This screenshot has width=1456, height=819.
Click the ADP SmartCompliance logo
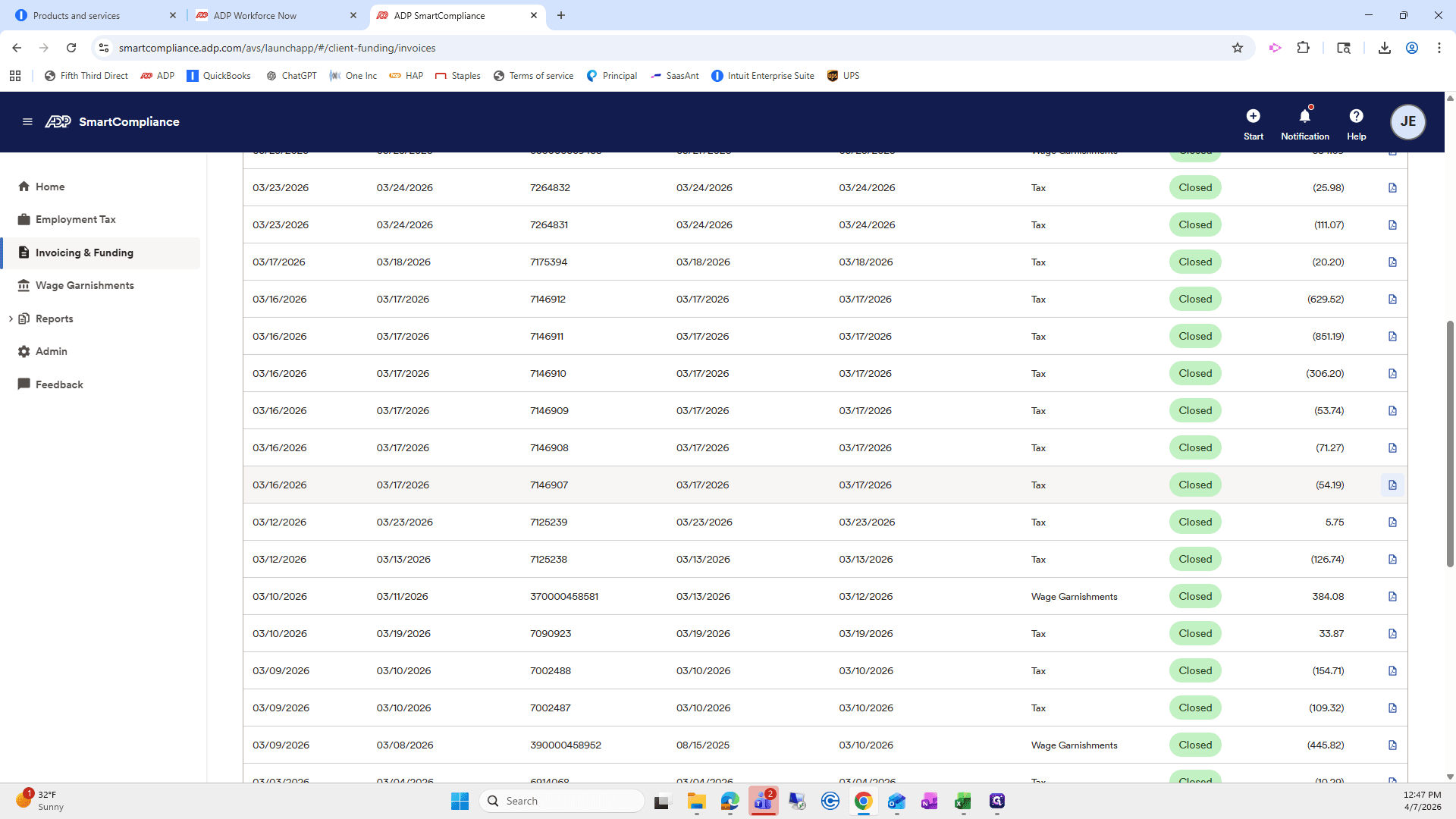(x=112, y=121)
